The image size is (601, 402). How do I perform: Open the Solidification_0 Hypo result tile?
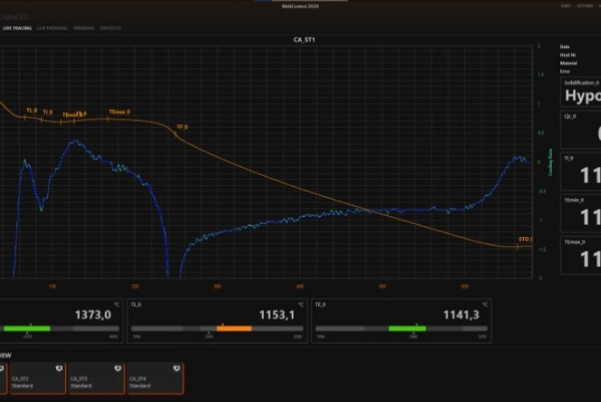(x=581, y=92)
